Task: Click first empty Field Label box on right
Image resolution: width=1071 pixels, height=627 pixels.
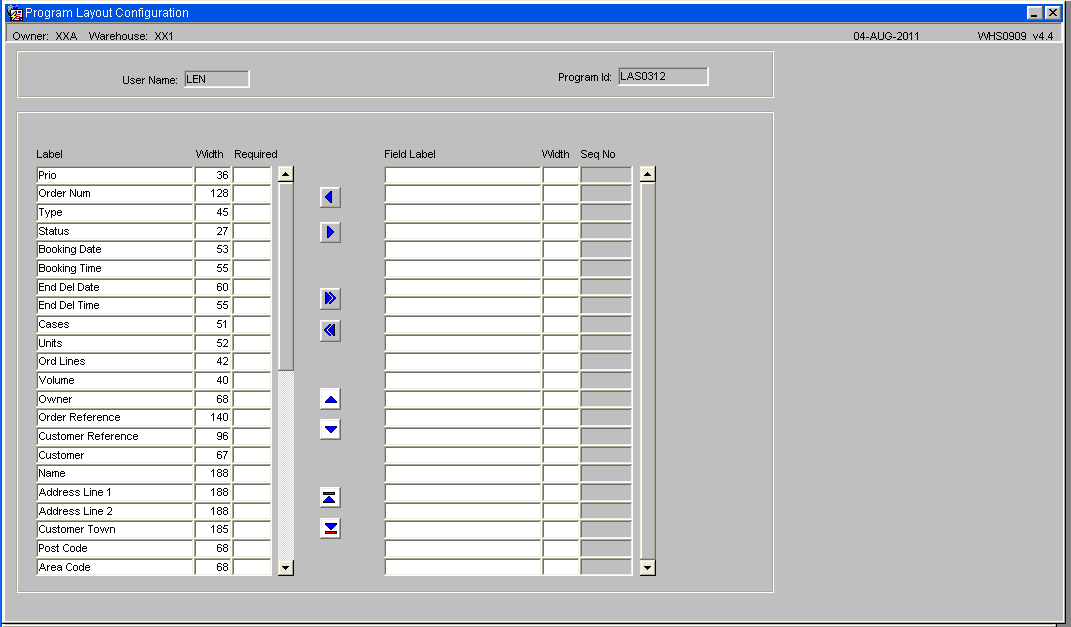Action: coord(463,175)
